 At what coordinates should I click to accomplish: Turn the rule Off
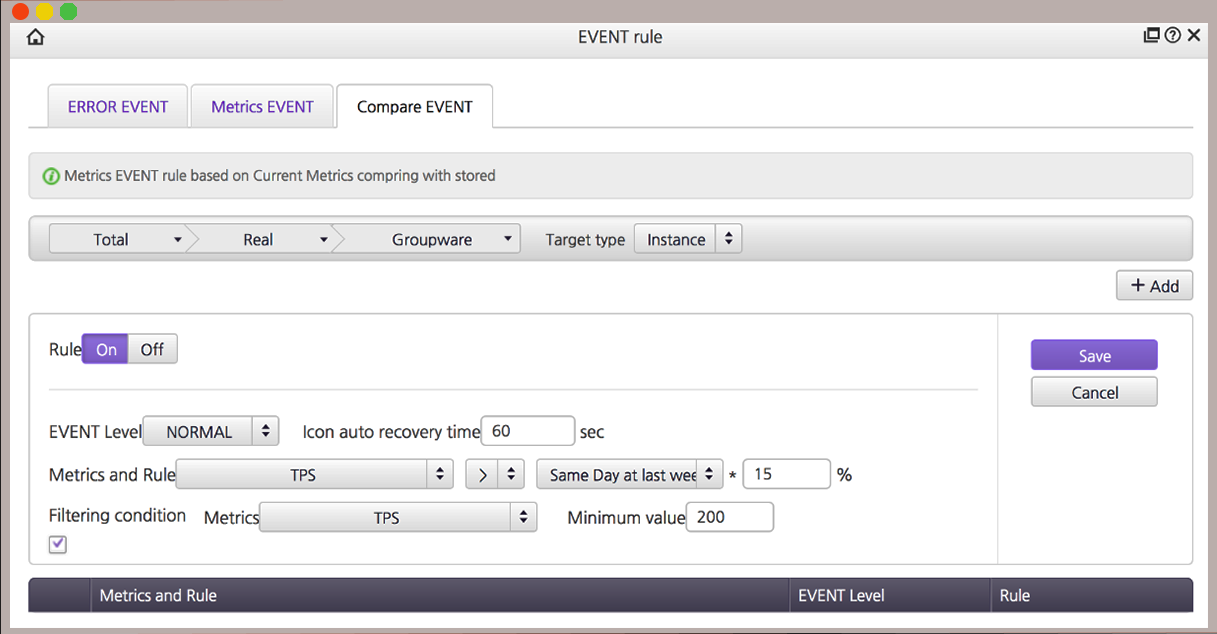152,349
